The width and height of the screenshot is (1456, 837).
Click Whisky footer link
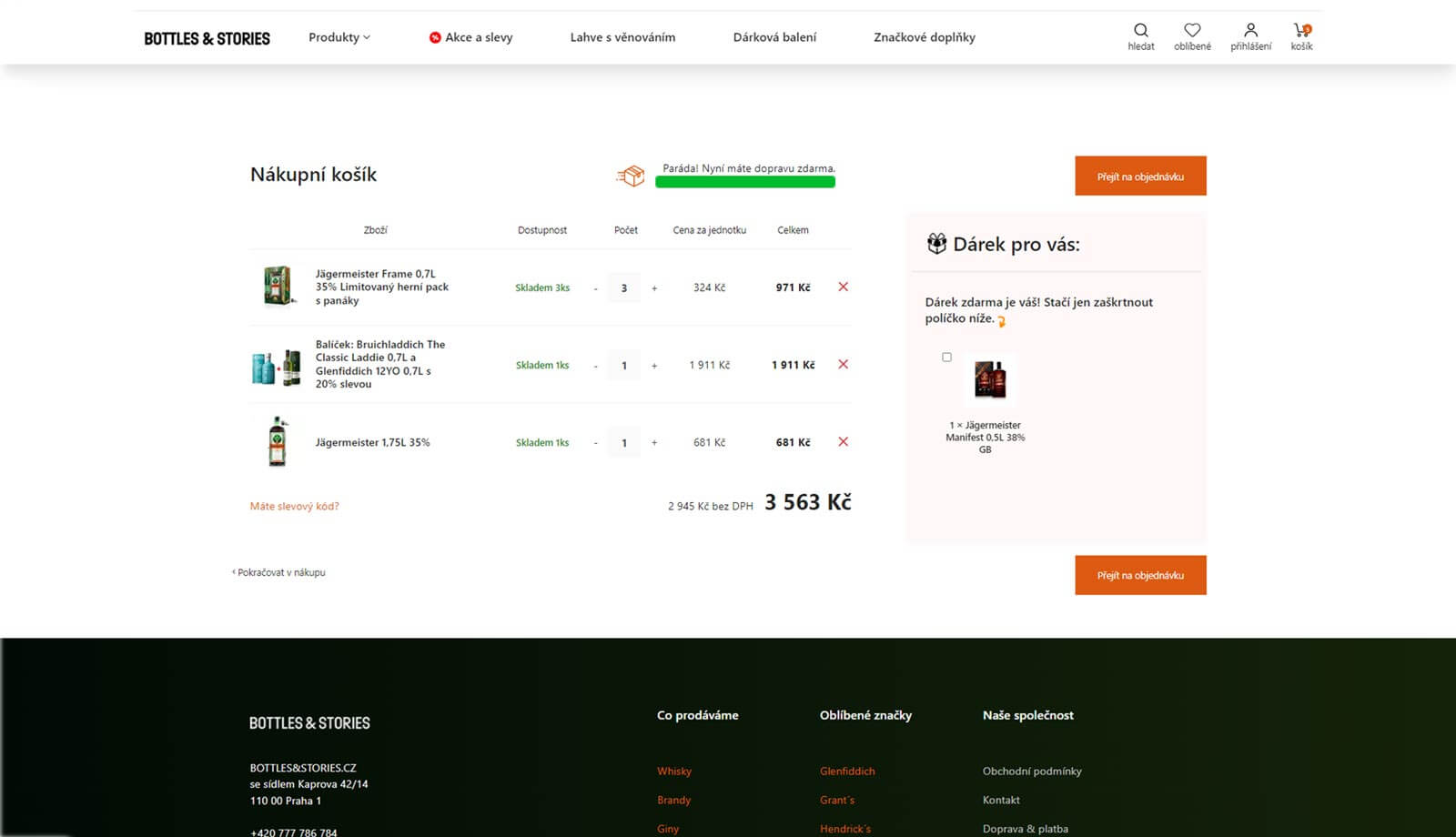(x=674, y=771)
